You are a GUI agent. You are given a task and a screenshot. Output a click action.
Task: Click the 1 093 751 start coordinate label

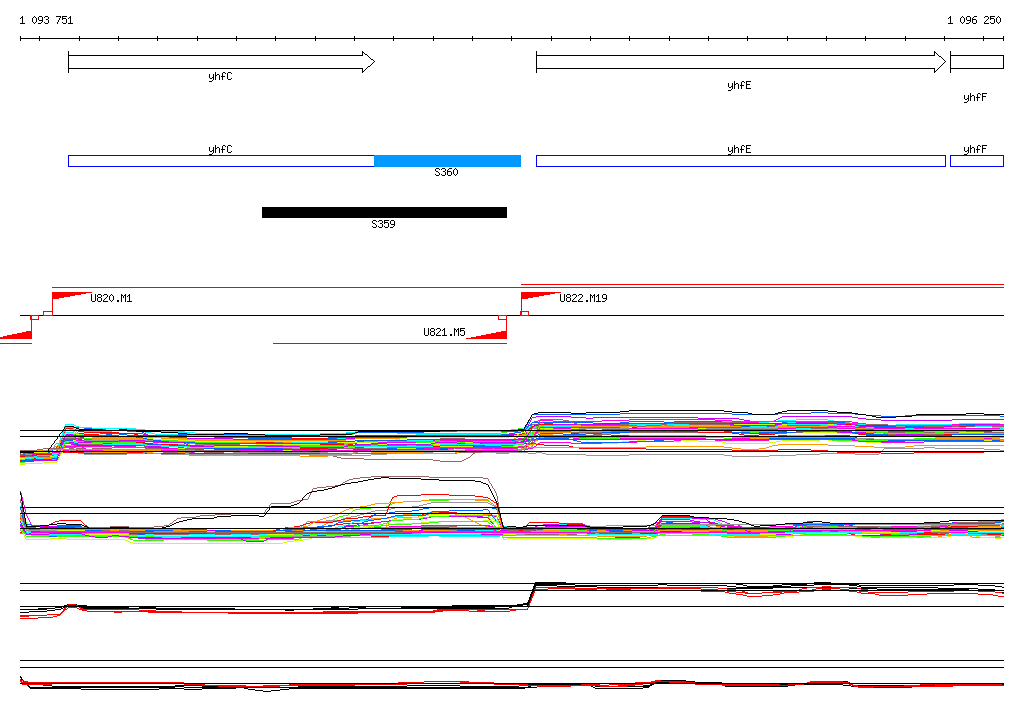(x=46, y=20)
